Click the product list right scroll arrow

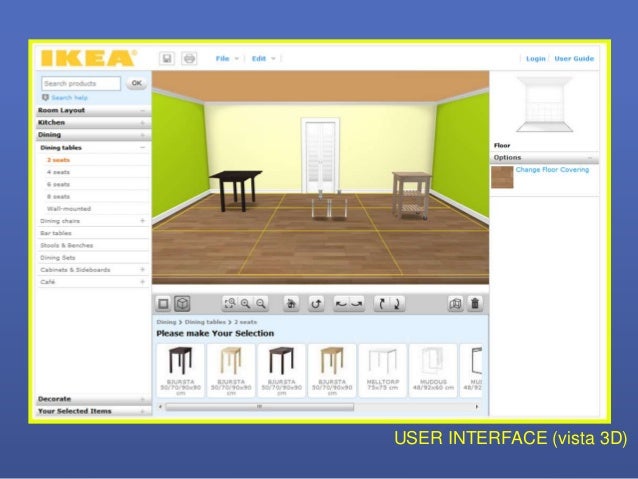(477, 407)
